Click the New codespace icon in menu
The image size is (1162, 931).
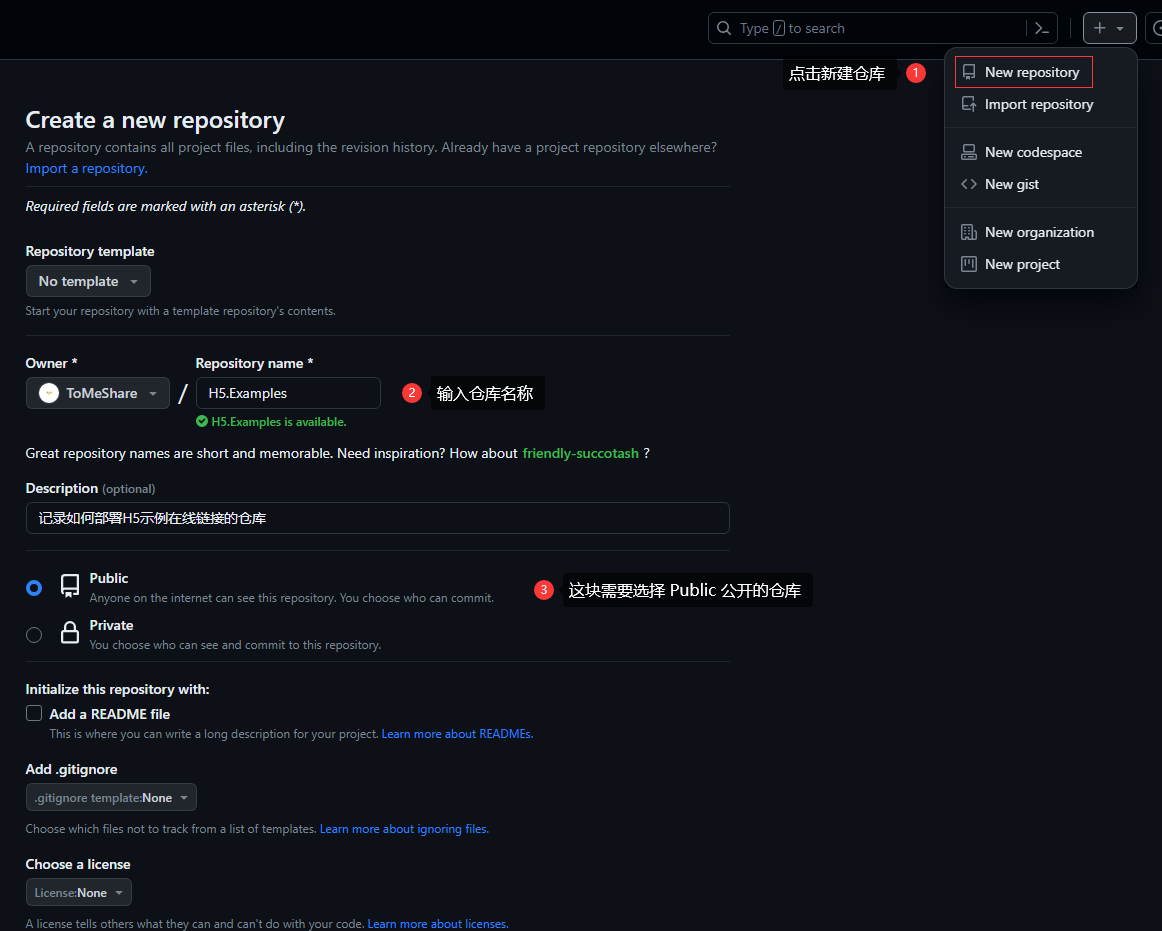(x=969, y=152)
